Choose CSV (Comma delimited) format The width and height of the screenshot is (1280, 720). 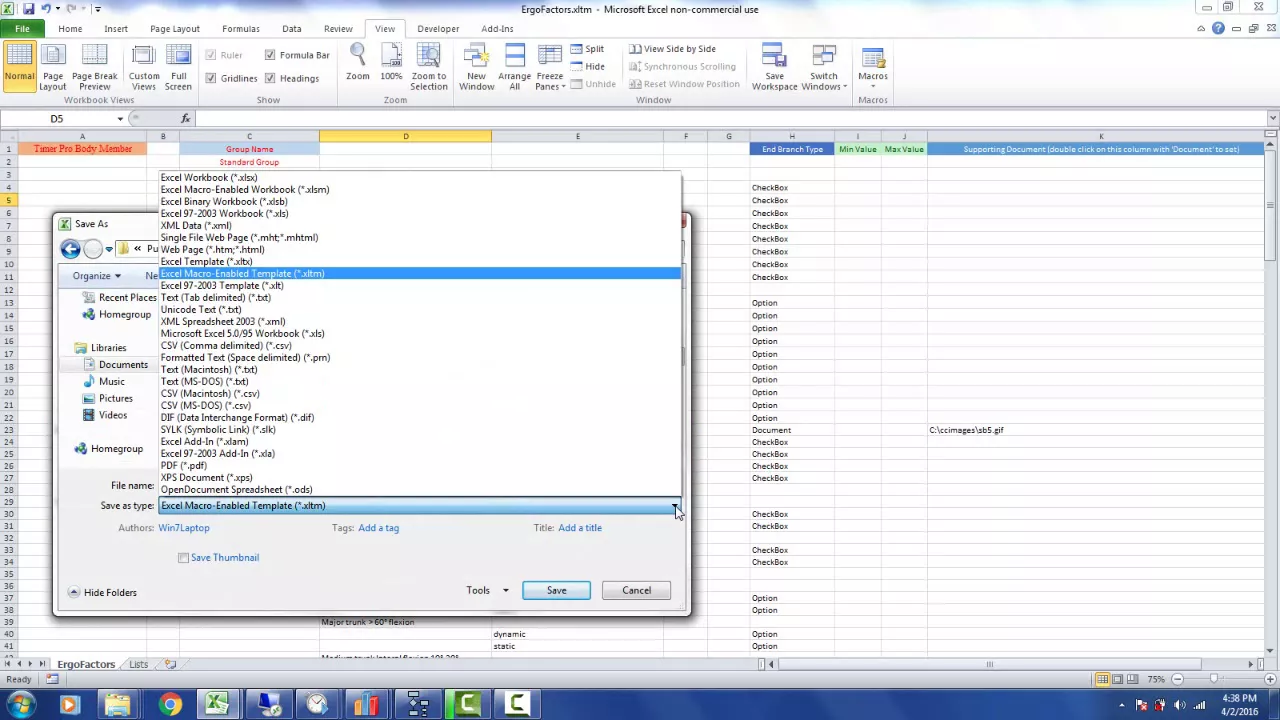419,346
